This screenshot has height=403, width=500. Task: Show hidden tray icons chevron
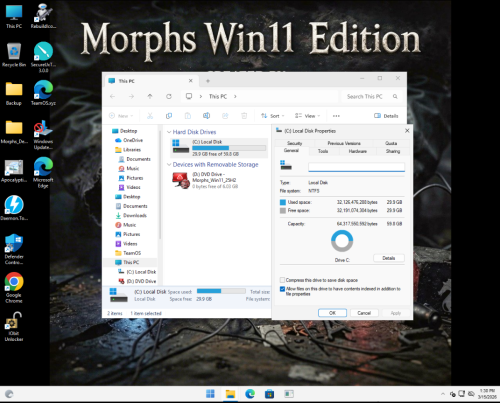443,394
